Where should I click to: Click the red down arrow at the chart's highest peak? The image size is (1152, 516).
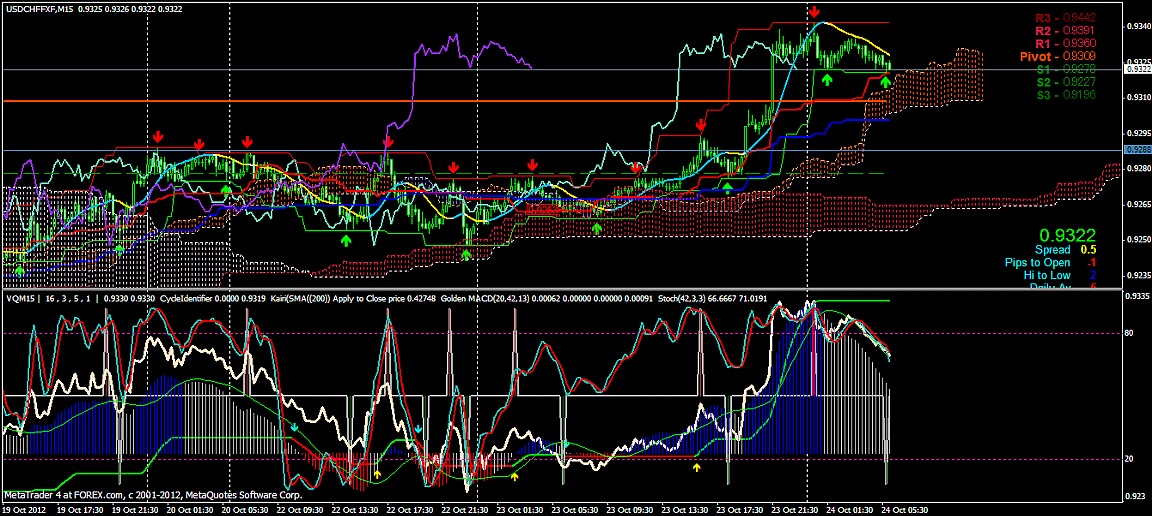pos(816,11)
